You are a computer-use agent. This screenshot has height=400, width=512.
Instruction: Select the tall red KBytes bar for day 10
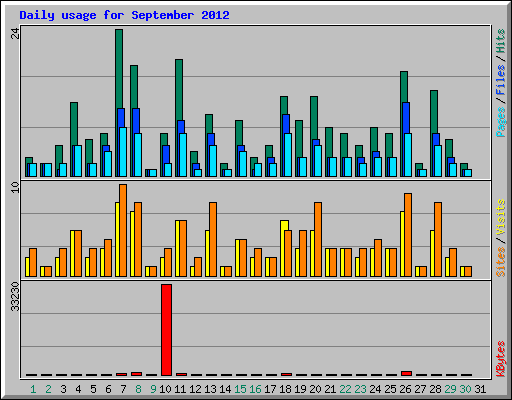[166, 330]
